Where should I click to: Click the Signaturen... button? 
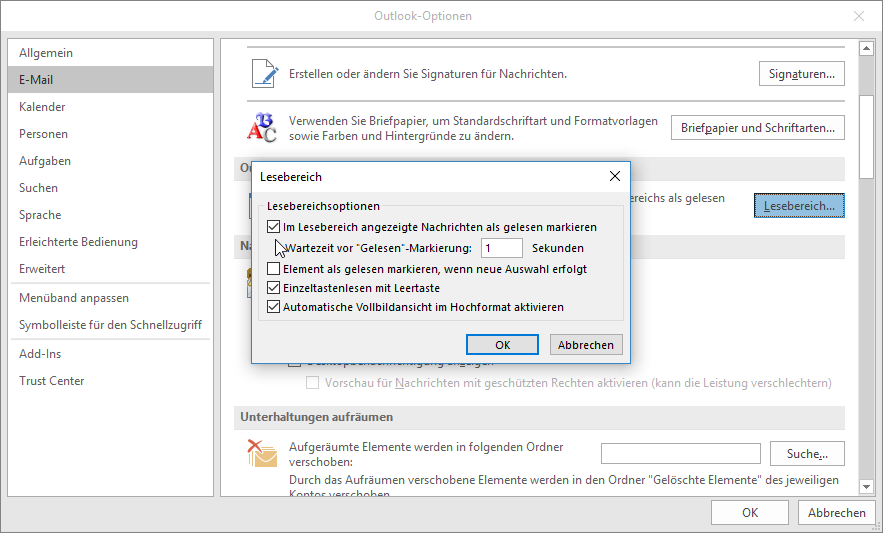point(801,74)
